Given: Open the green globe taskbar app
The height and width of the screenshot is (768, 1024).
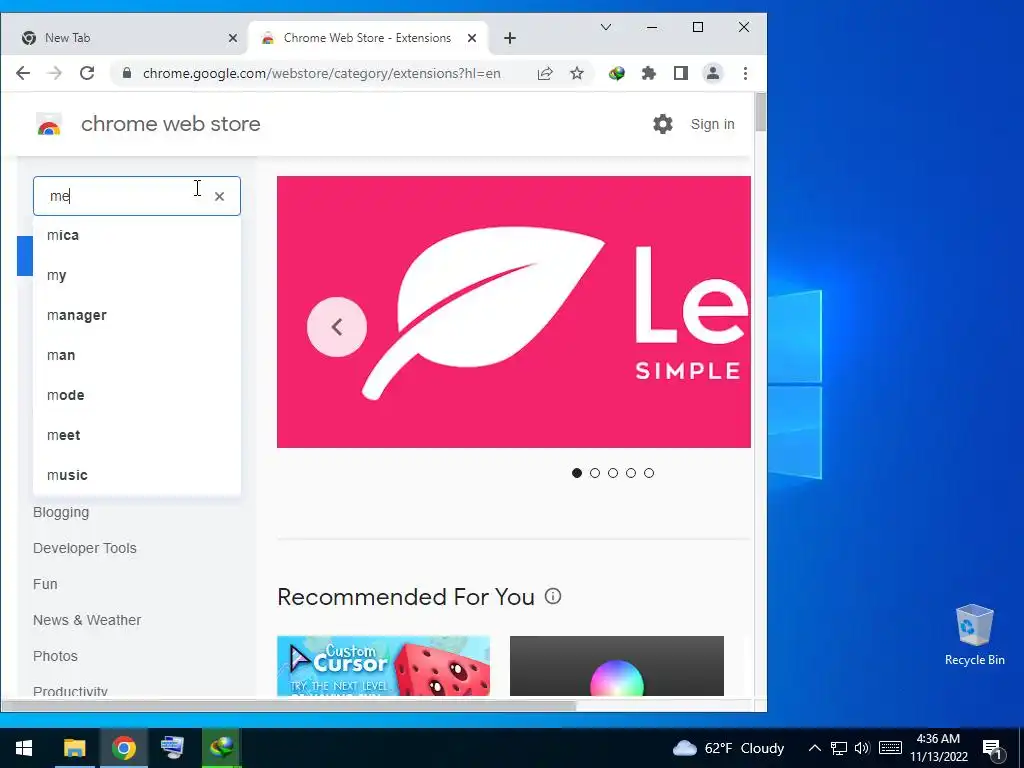Looking at the screenshot, I should [221, 748].
